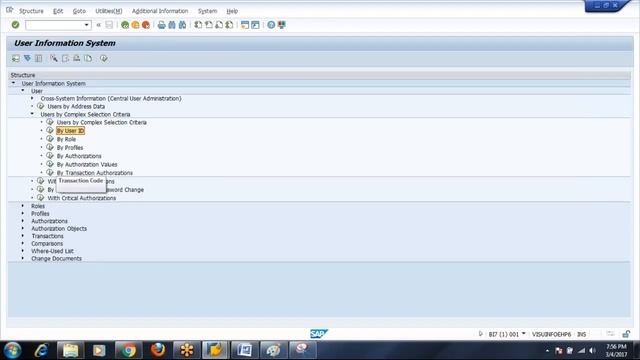Click the Find binoculars icon
640x360 pixels.
click(x=172, y=25)
